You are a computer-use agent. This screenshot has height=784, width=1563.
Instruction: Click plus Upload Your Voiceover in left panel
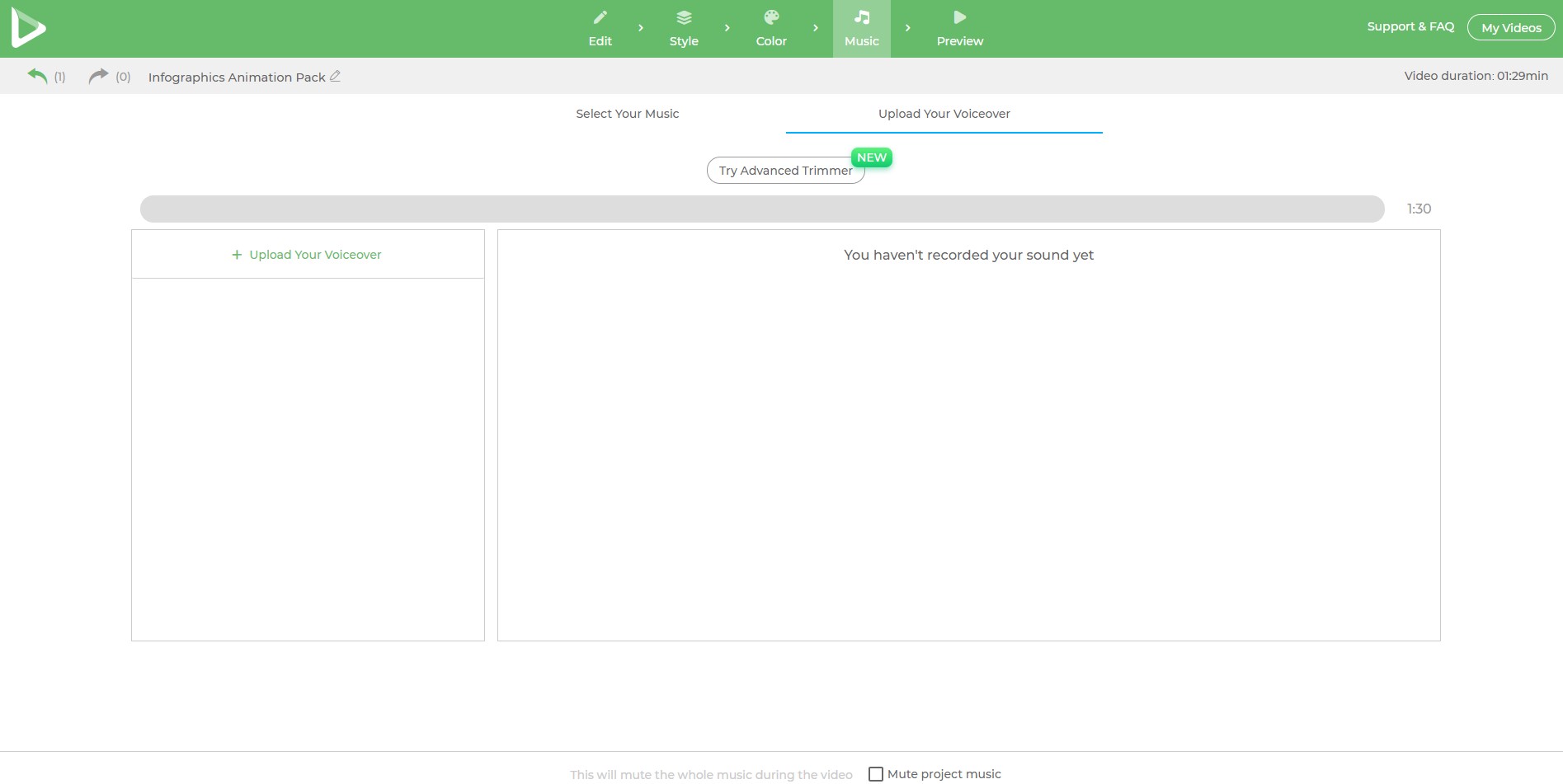point(307,255)
